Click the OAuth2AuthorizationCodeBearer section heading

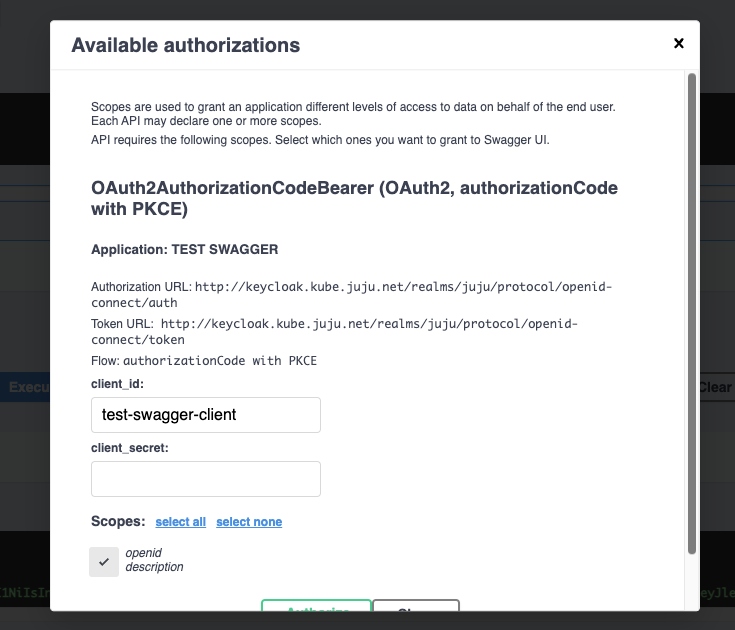354,198
